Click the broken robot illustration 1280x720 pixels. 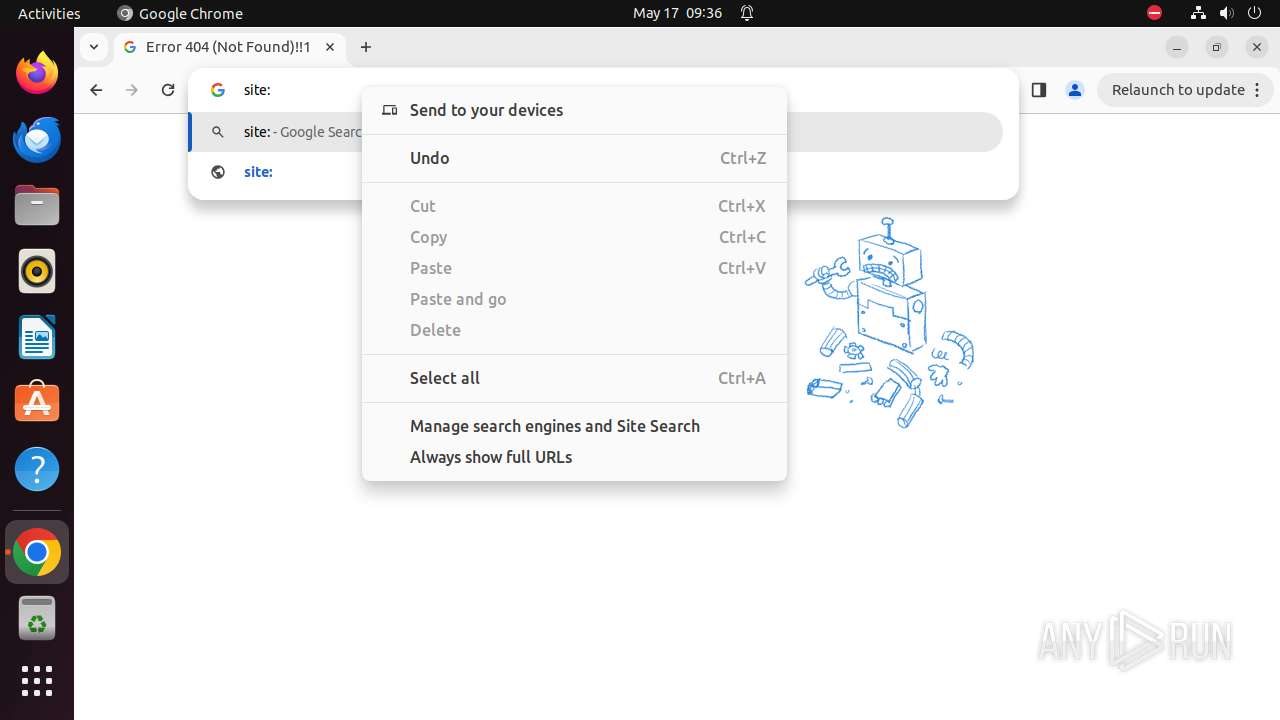889,322
